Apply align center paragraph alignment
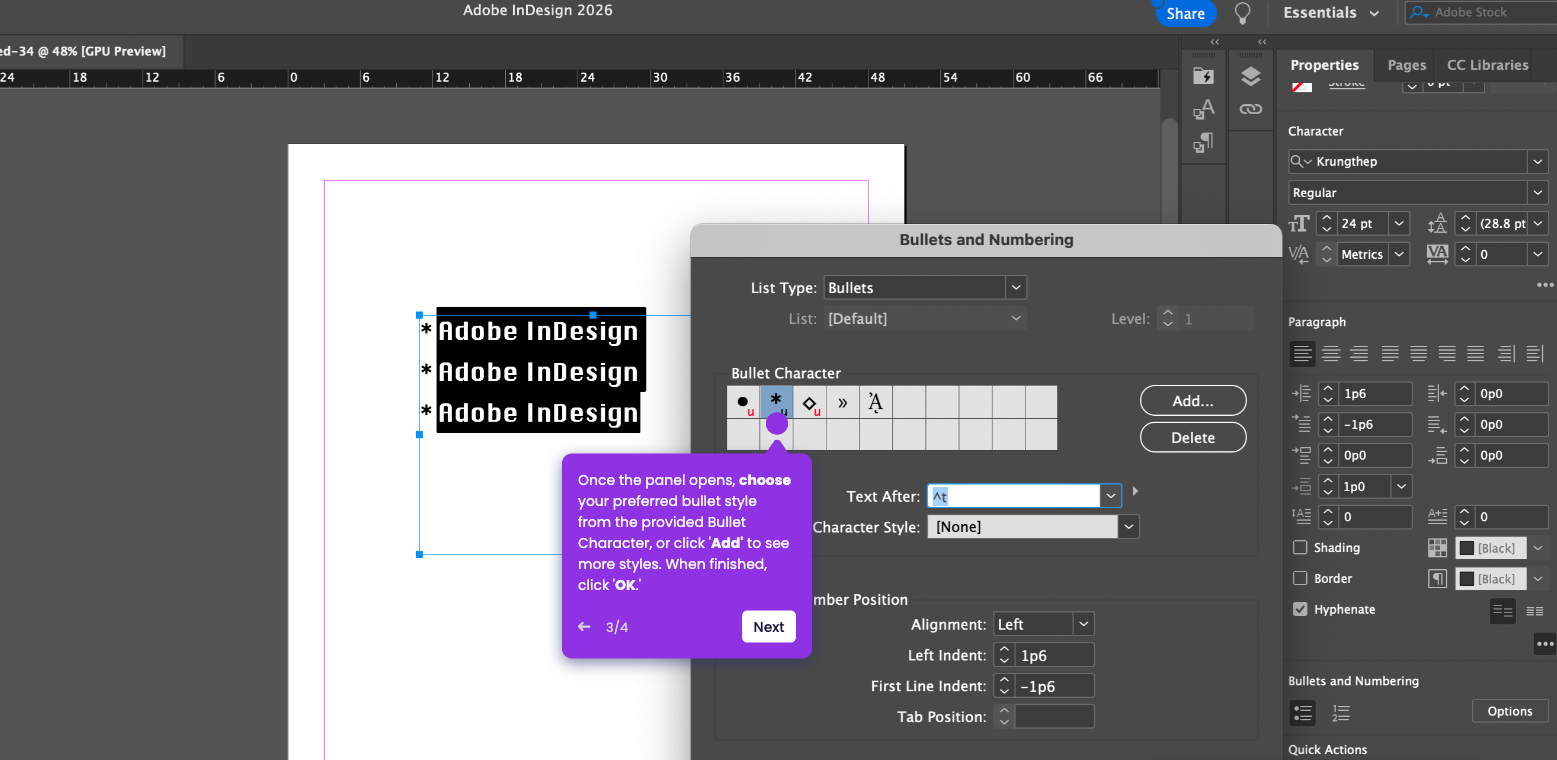Viewport: 1557px width, 760px height. coord(1331,353)
